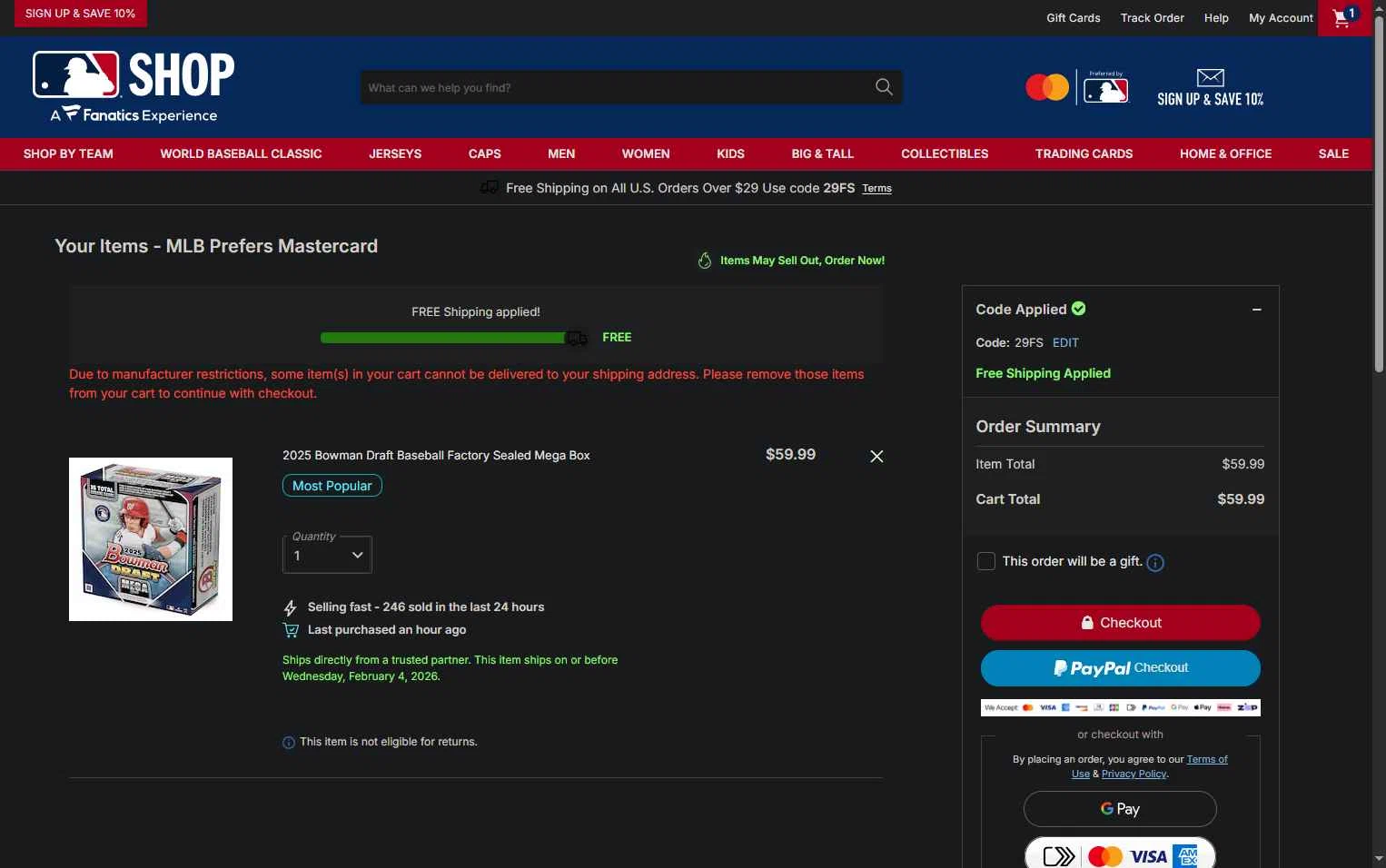Open the Men menu

(x=561, y=153)
